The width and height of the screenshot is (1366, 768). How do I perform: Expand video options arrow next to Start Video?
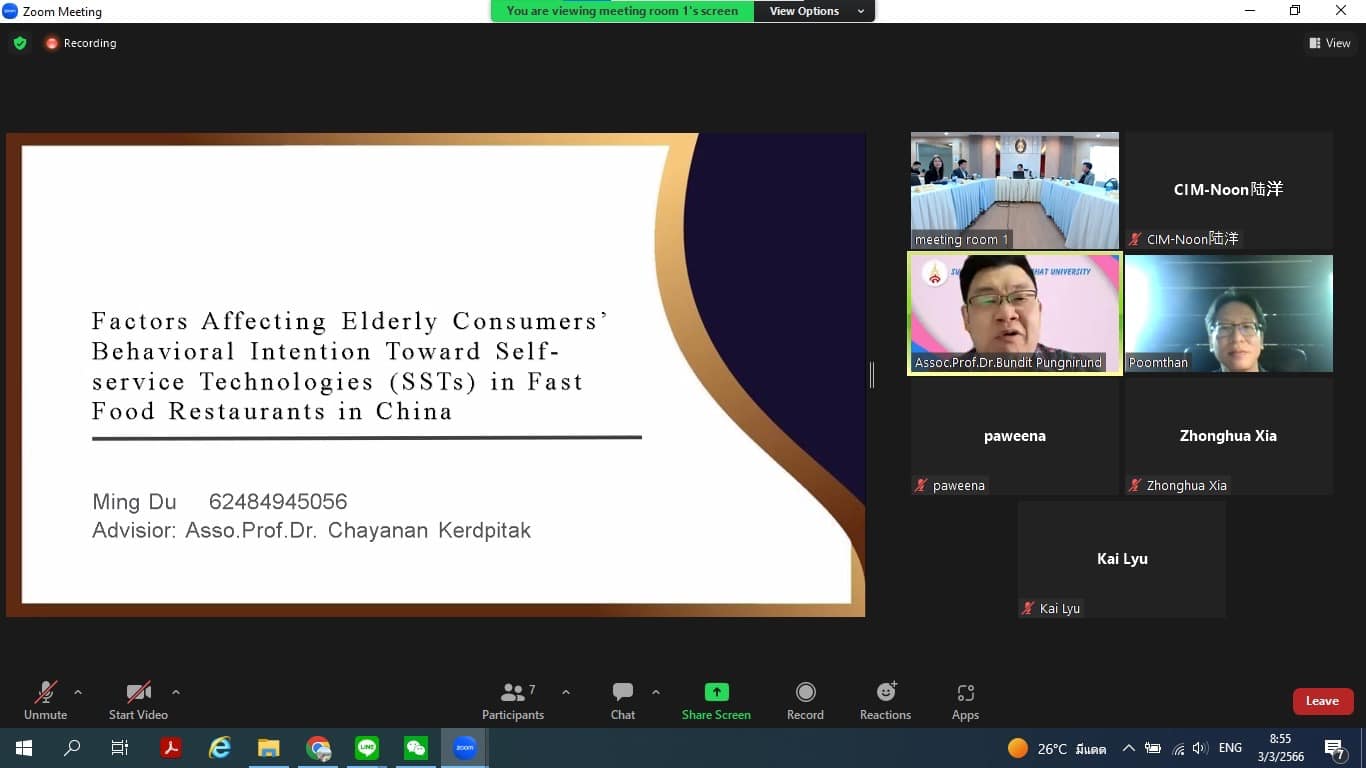pyautogui.click(x=176, y=692)
